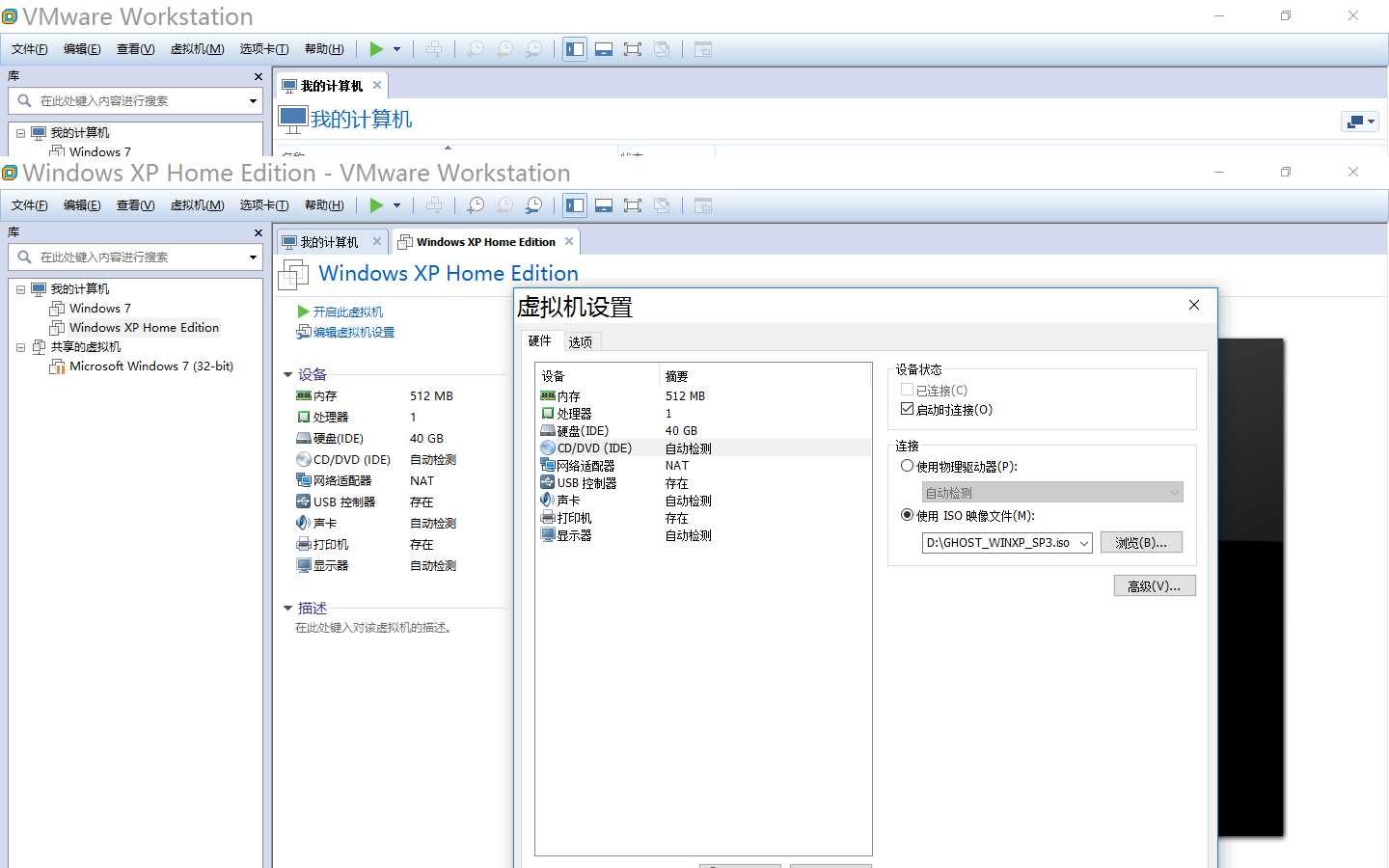Click the 高级(V)... button
This screenshot has width=1389, height=868.
[x=1155, y=586]
